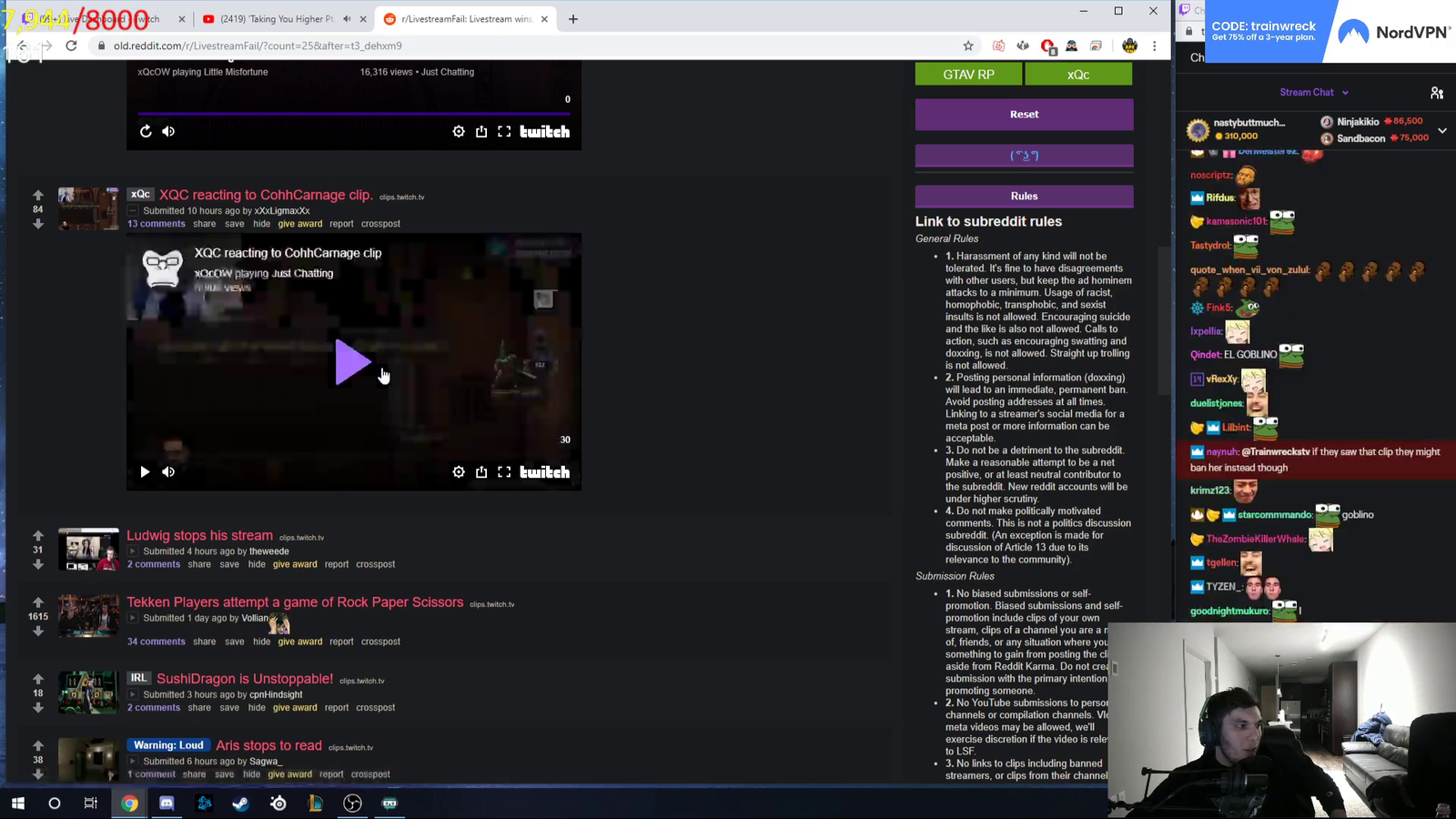Expand the chat gift leaderboard chevron

[x=1442, y=130]
